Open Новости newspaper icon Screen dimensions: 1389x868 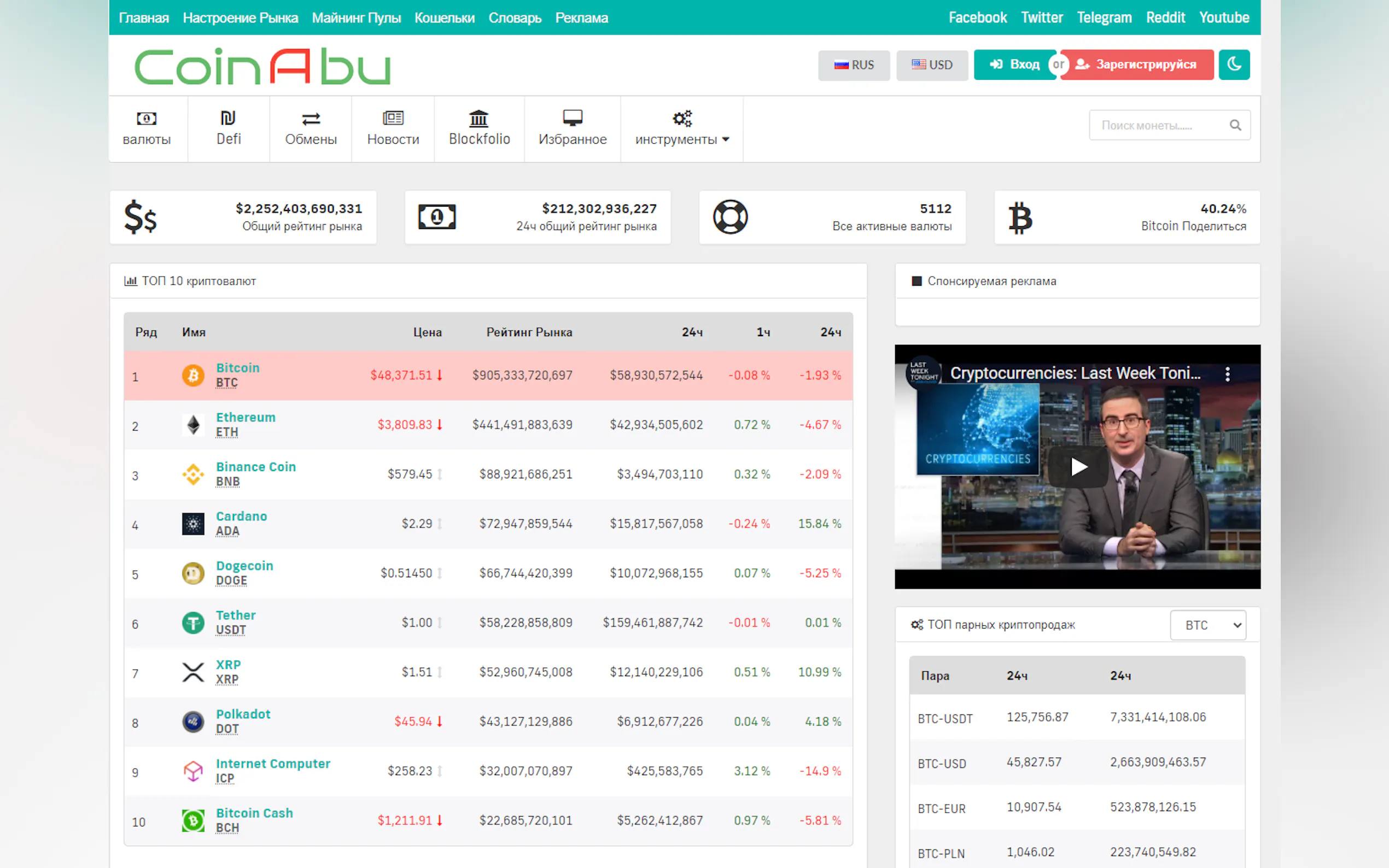coord(393,118)
